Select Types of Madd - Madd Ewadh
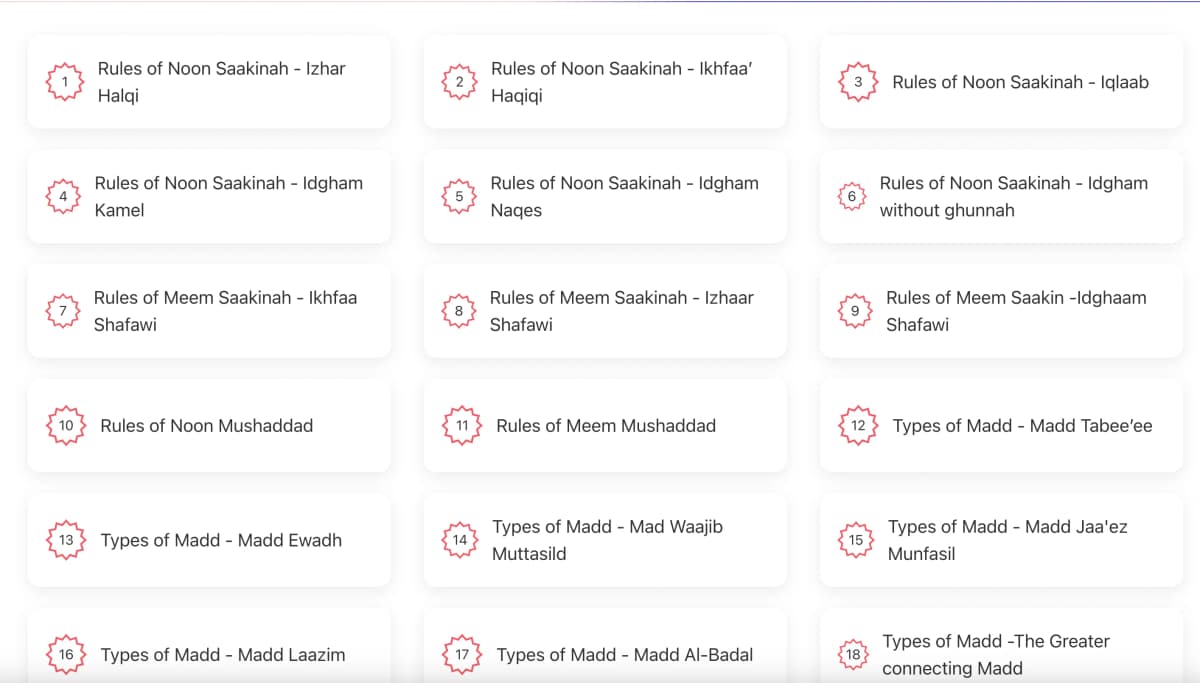This screenshot has width=1200, height=683. point(221,540)
